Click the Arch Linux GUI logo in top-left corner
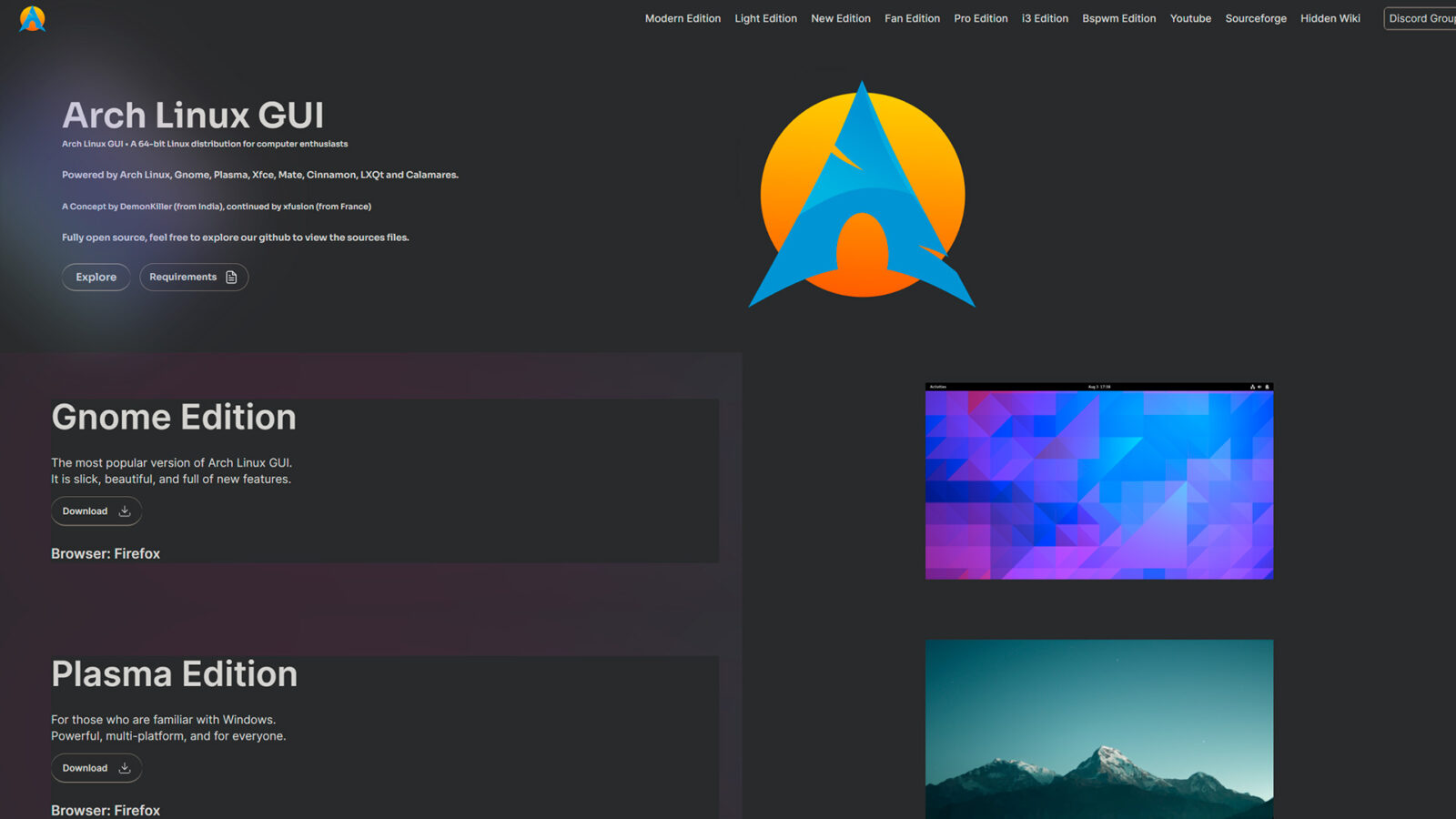The image size is (1456, 819). click(33, 18)
